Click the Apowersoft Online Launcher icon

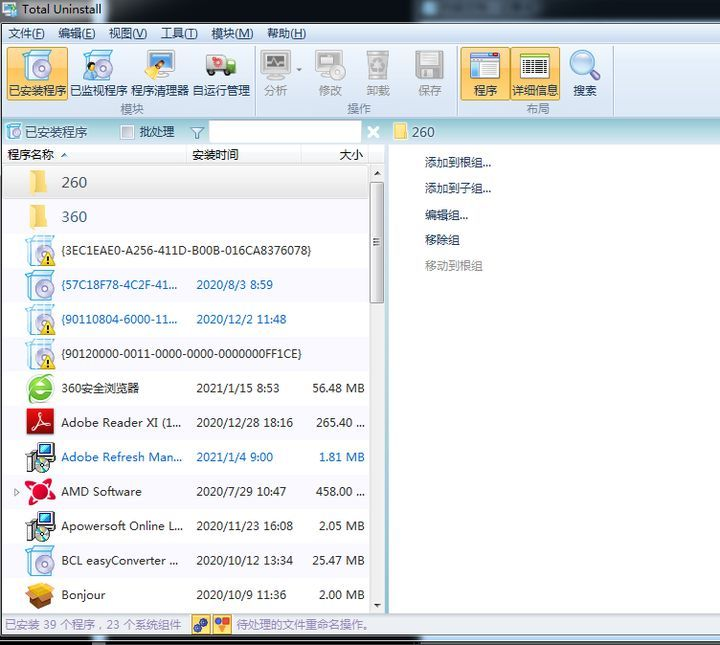click(40, 526)
